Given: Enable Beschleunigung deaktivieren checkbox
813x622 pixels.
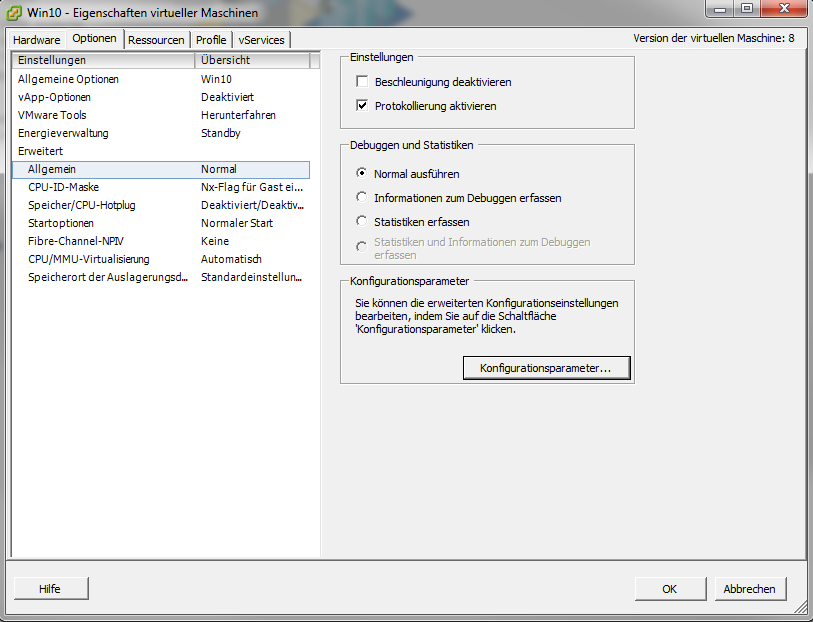Looking at the screenshot, I should [363, 82].
